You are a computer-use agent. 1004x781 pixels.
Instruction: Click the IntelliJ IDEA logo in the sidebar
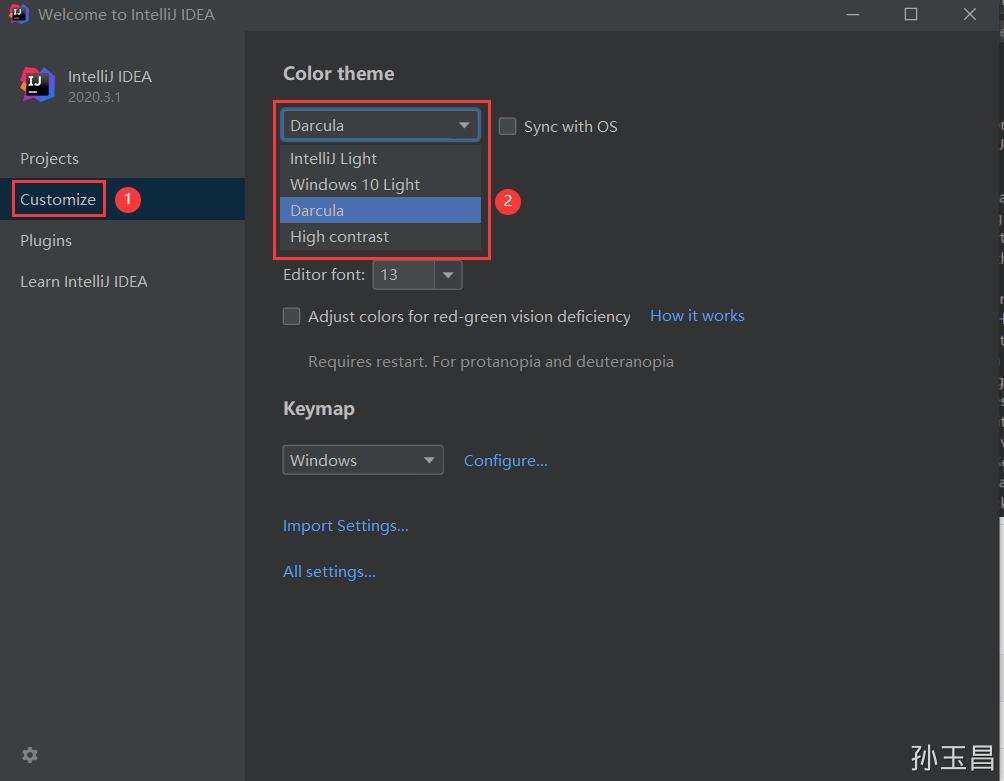point(36,85)
